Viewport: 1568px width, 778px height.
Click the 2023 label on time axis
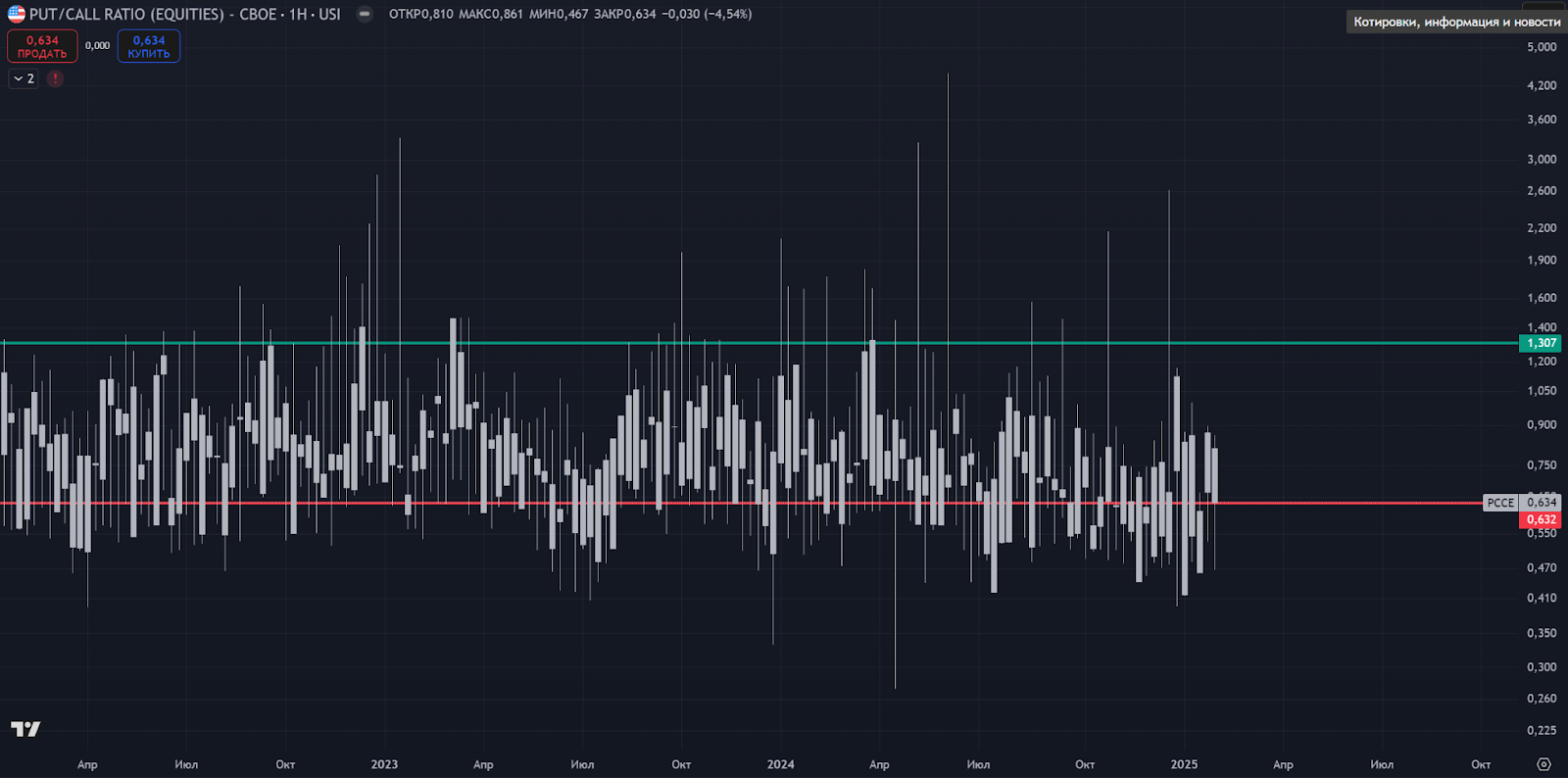pyautogui.click(x=384, y=764)
